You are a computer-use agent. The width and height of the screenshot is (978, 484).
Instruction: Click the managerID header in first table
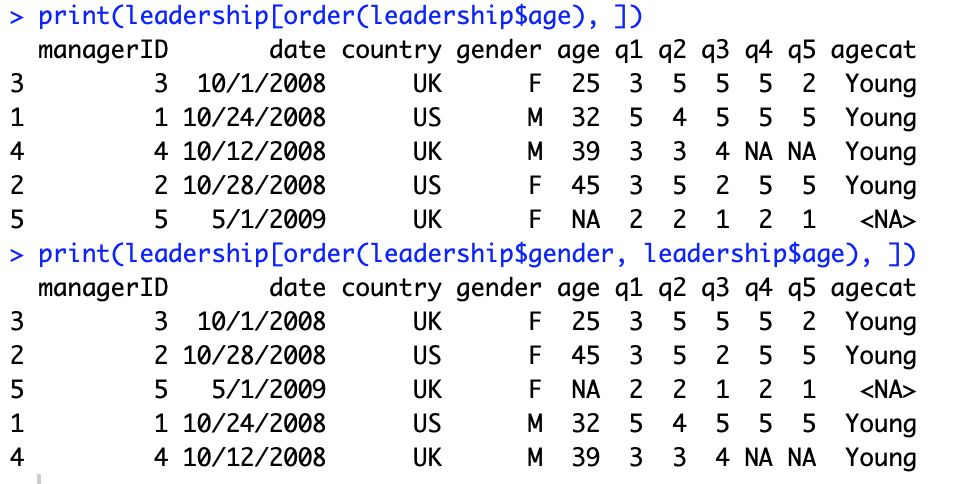[x=103, y=51]
